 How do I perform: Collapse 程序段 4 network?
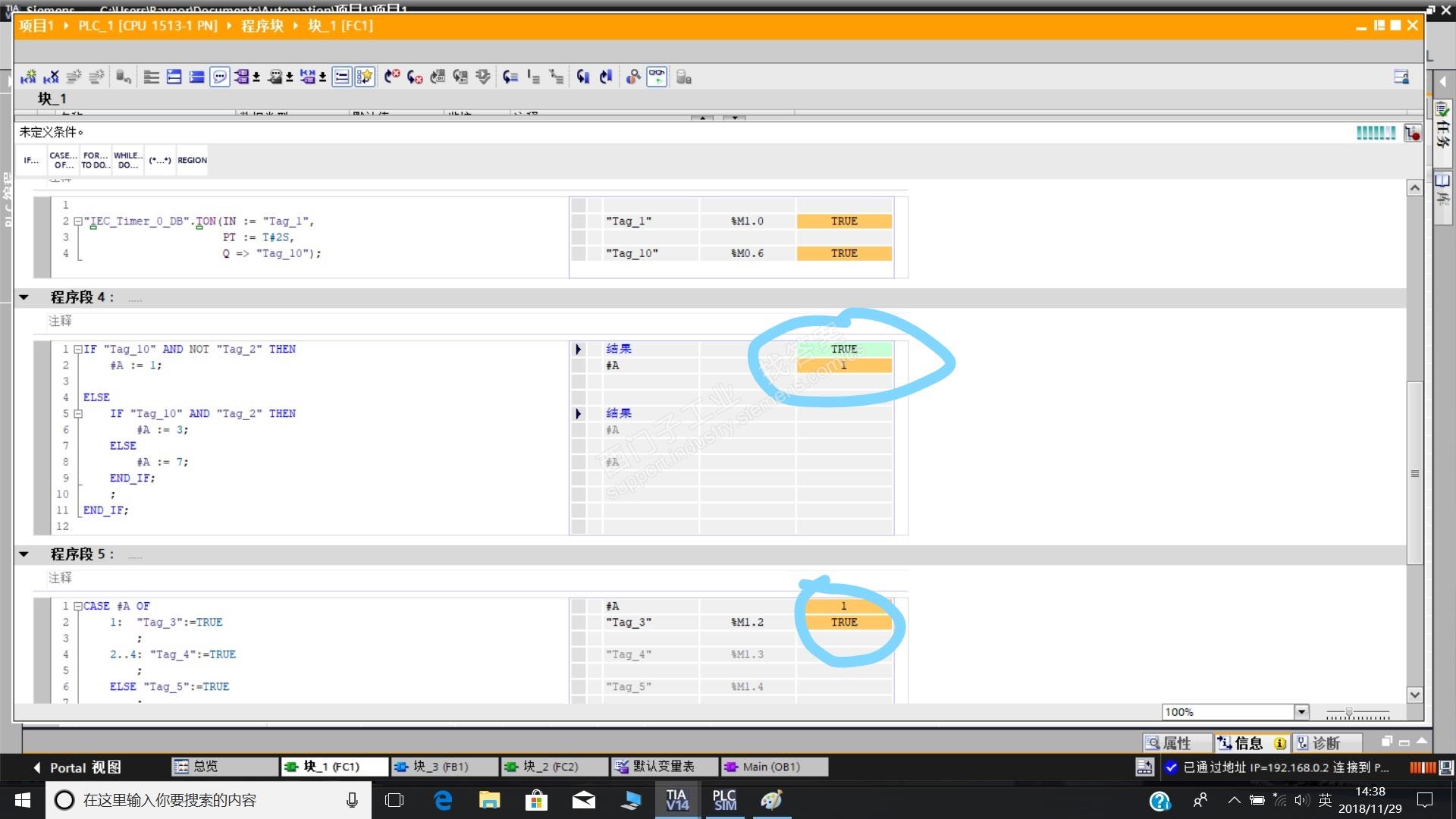24,297
